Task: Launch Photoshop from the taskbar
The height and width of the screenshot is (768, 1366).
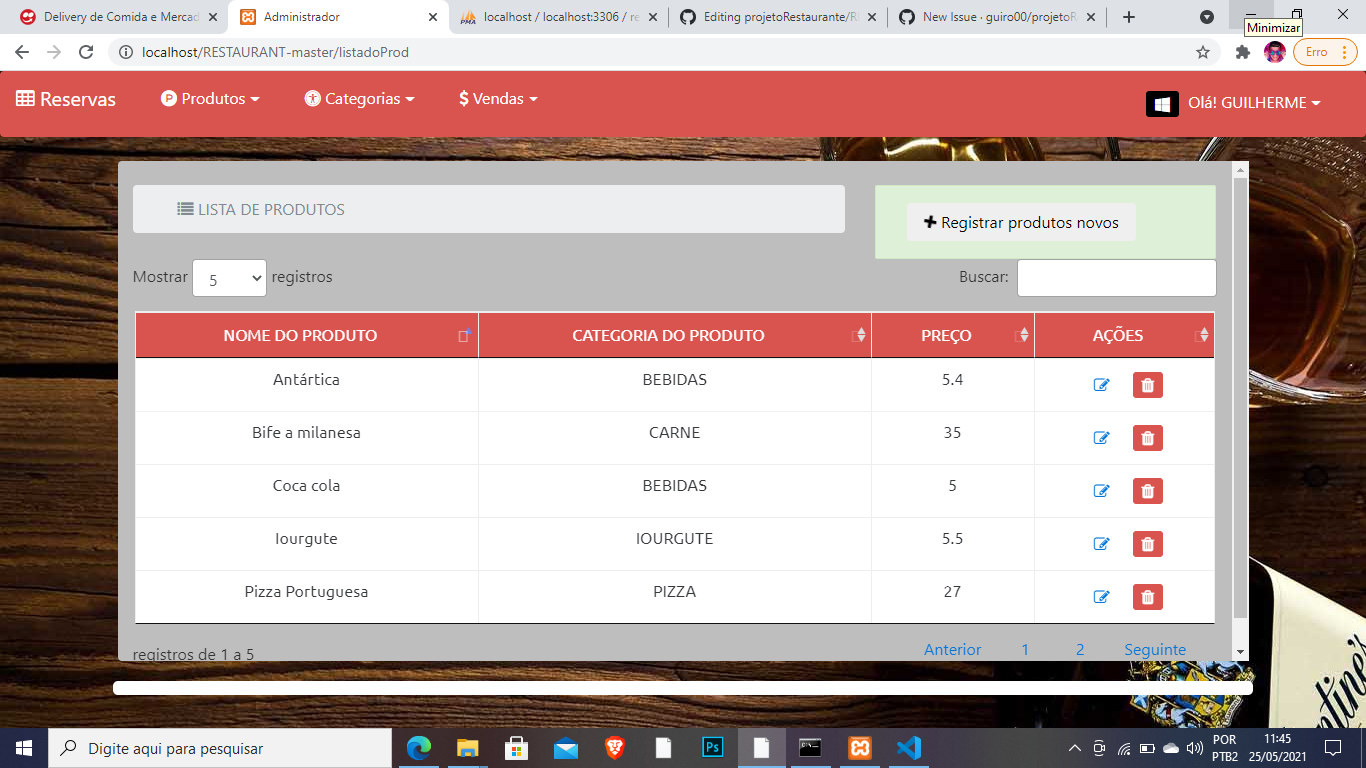Action: (713, 748)
